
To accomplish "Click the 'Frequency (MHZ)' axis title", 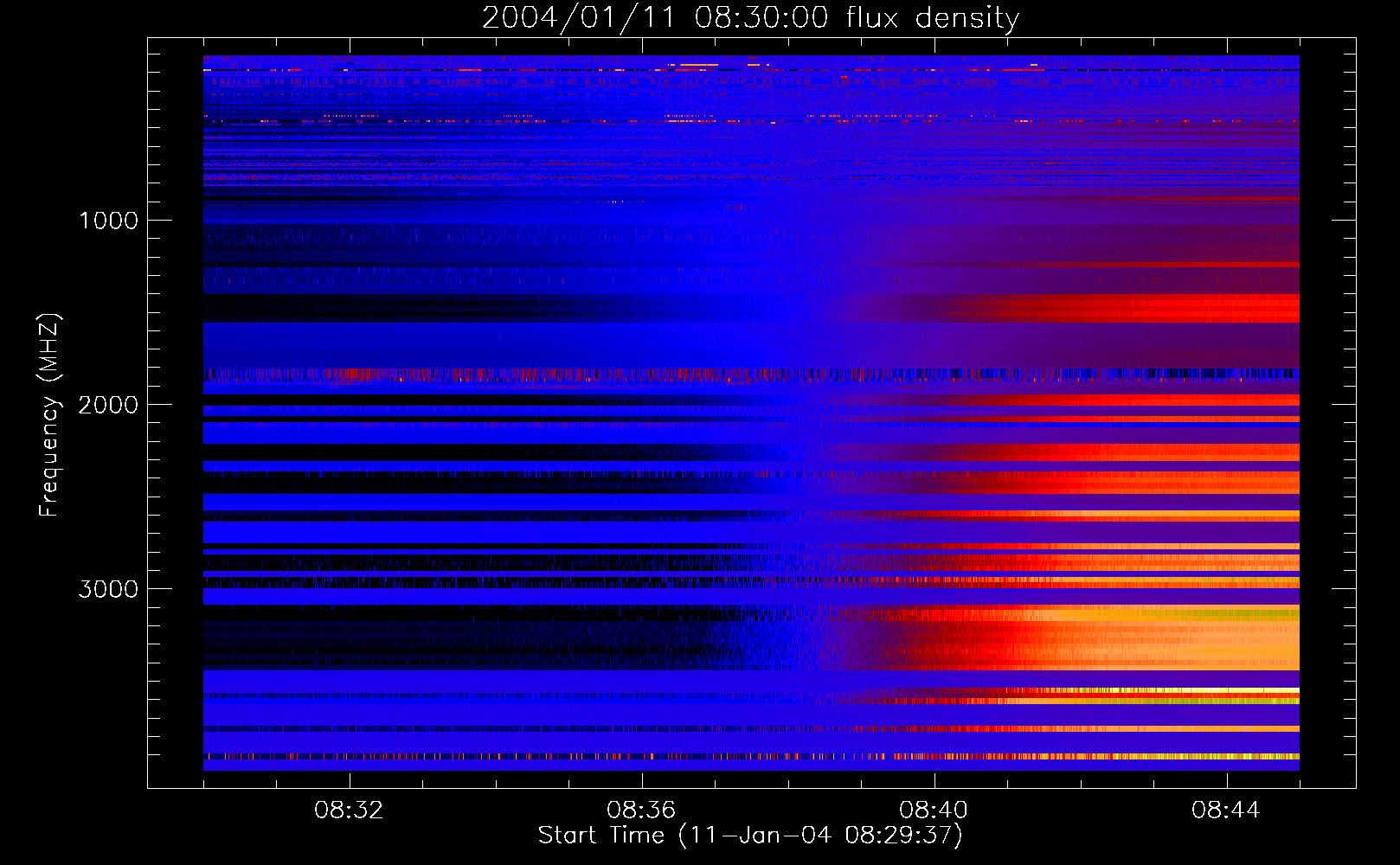I will tap(50, 415).
